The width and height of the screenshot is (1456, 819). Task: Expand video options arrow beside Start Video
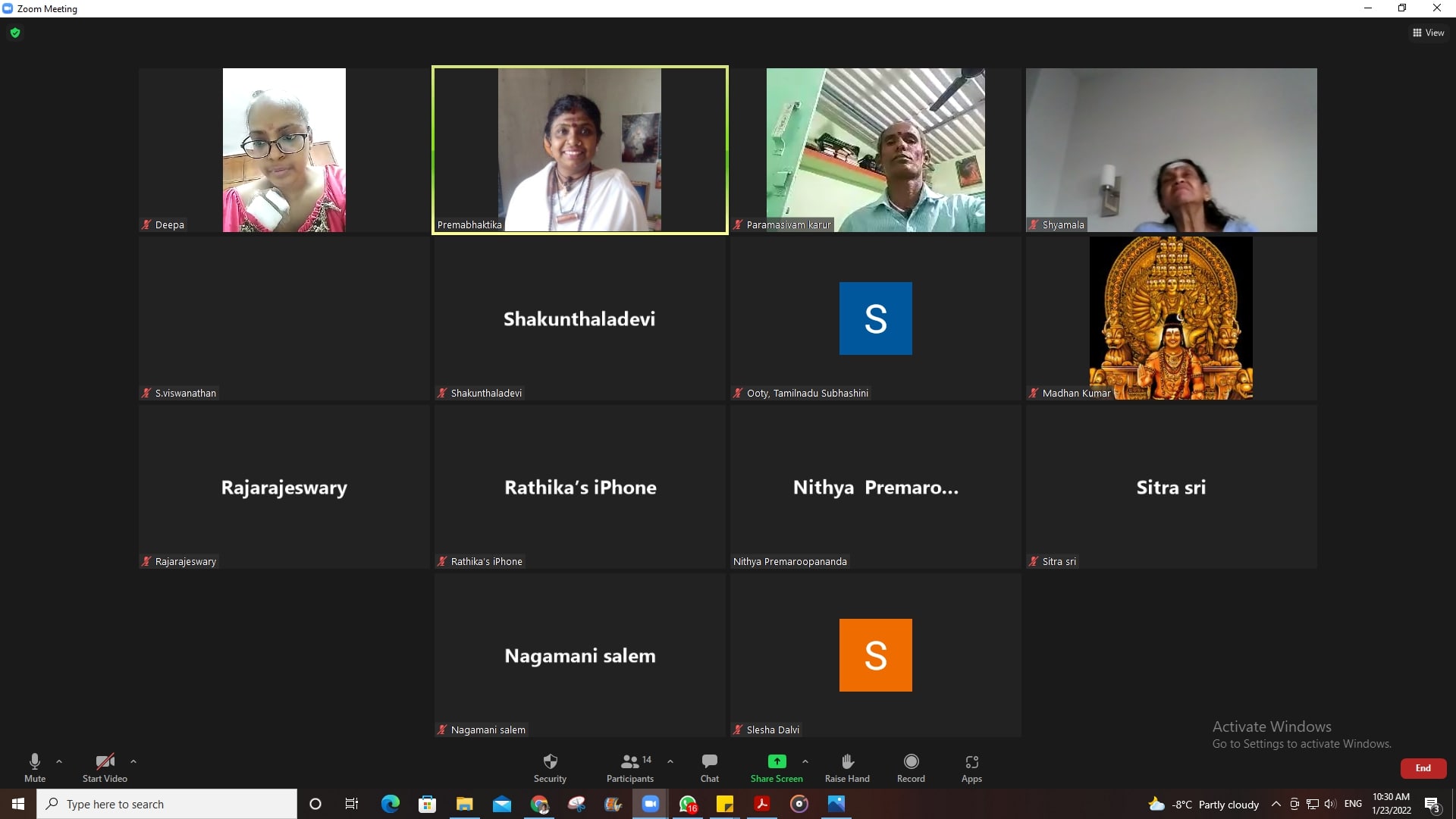tap(133, 761)
